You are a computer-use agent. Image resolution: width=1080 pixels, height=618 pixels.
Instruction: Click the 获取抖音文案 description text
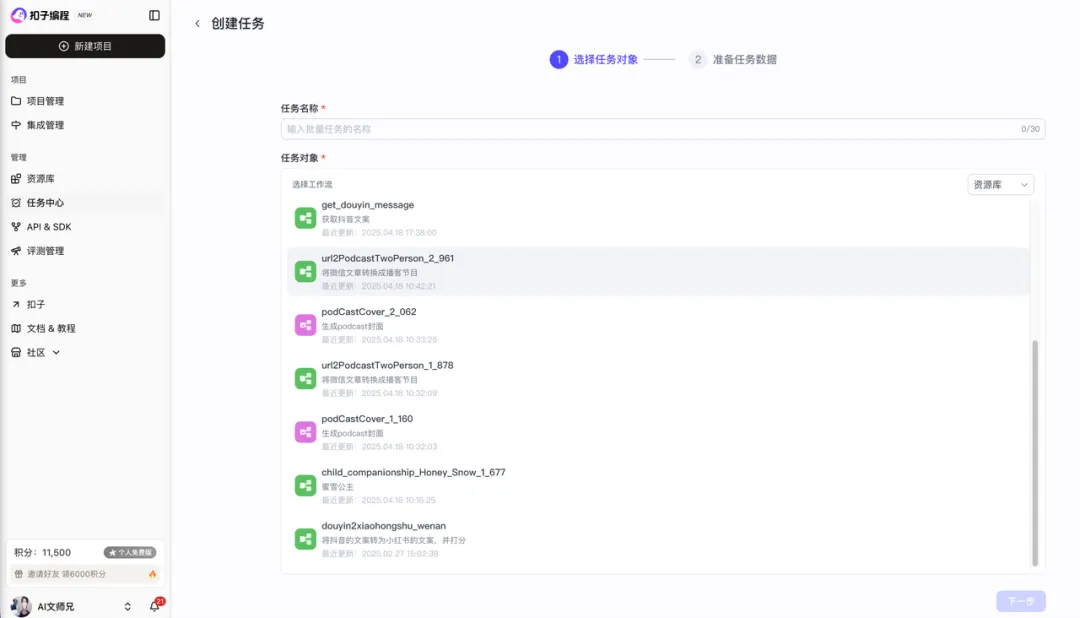pos(346,219)
